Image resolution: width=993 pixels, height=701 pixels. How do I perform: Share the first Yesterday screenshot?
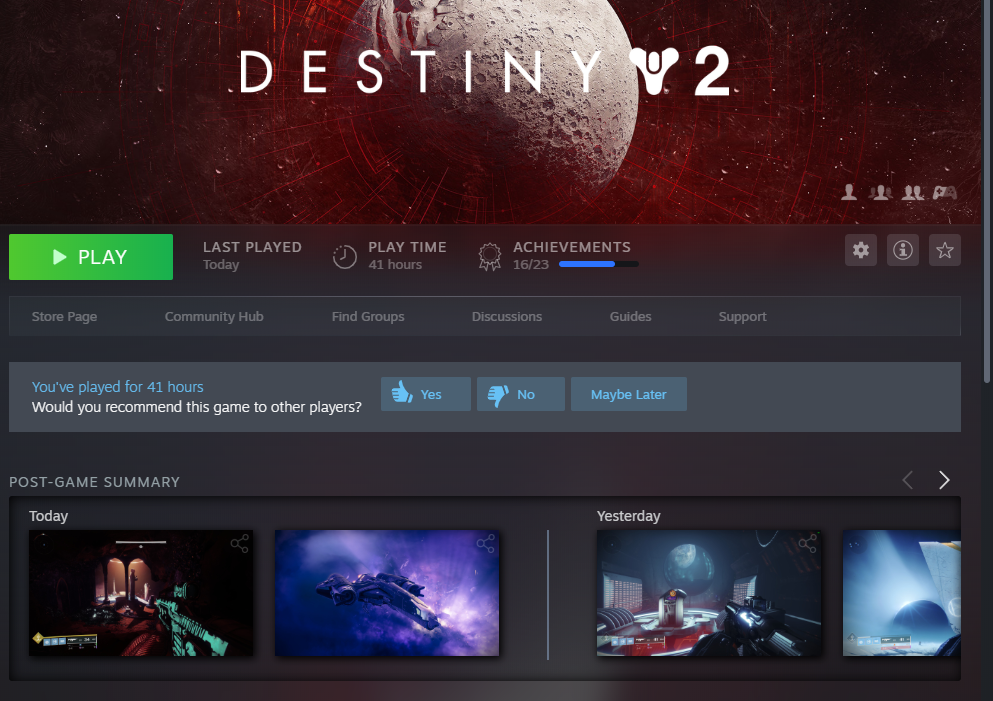point(807,543)
